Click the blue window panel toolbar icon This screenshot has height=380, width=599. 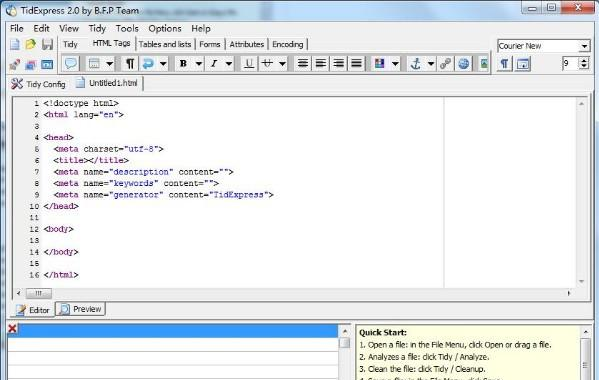47,65
